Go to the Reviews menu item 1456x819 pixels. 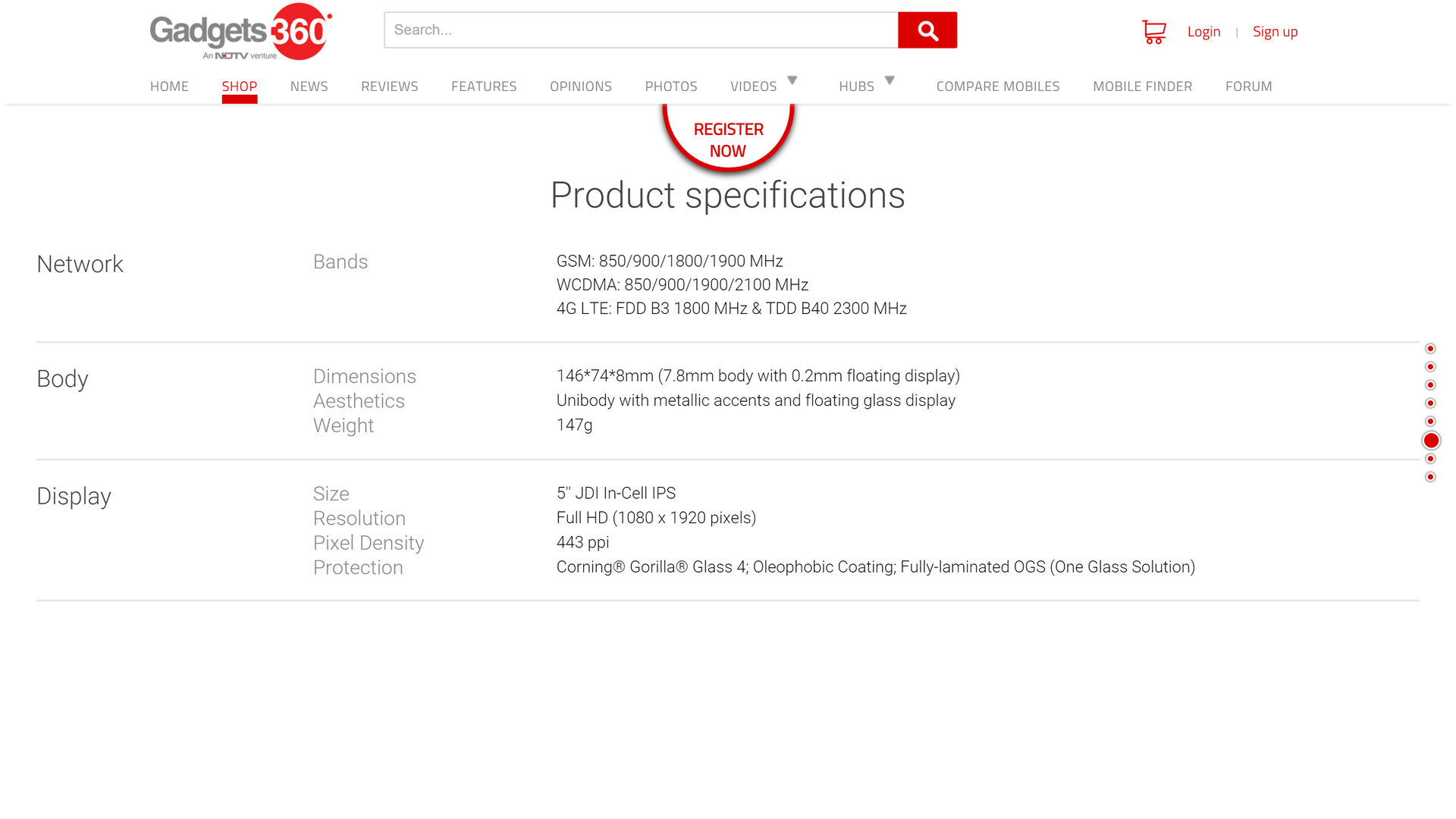pos(389,86)
